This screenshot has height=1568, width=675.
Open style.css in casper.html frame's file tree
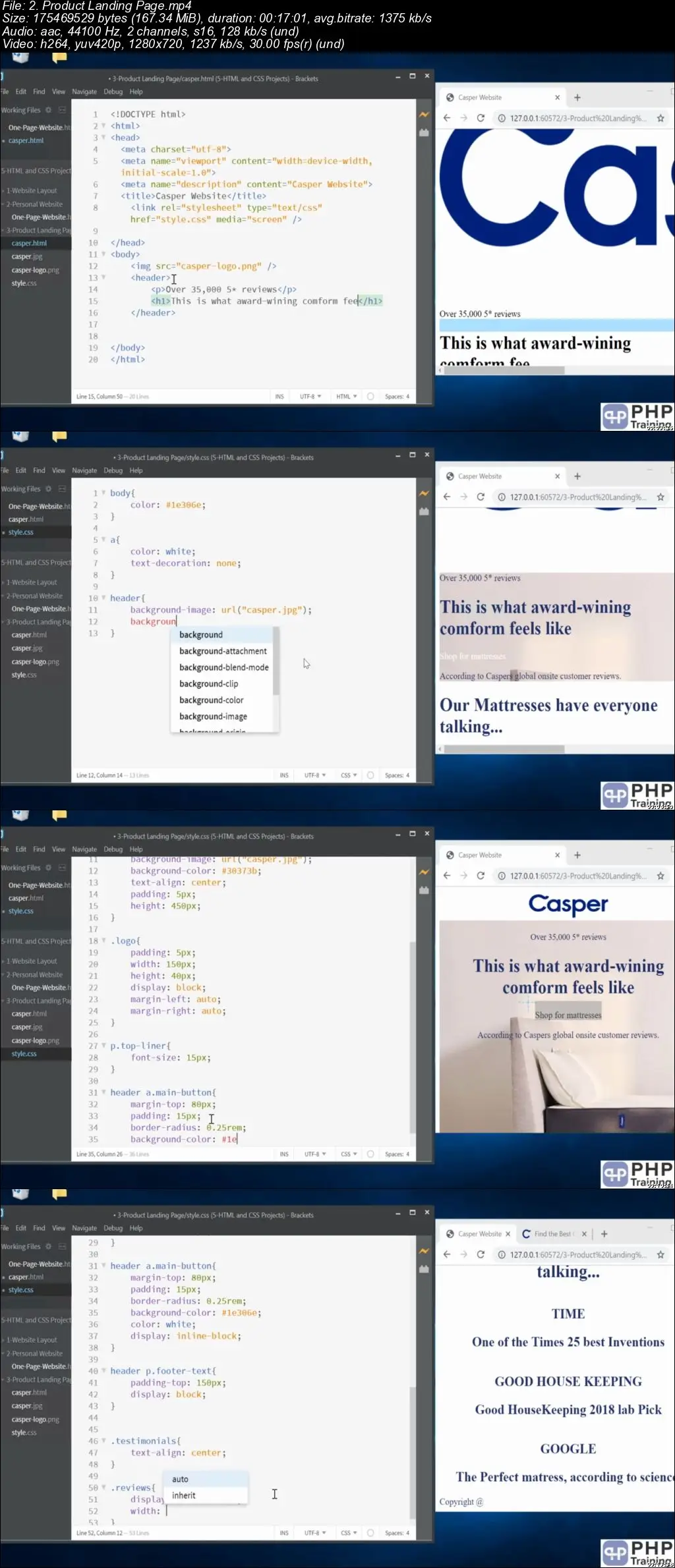(24, 283)
